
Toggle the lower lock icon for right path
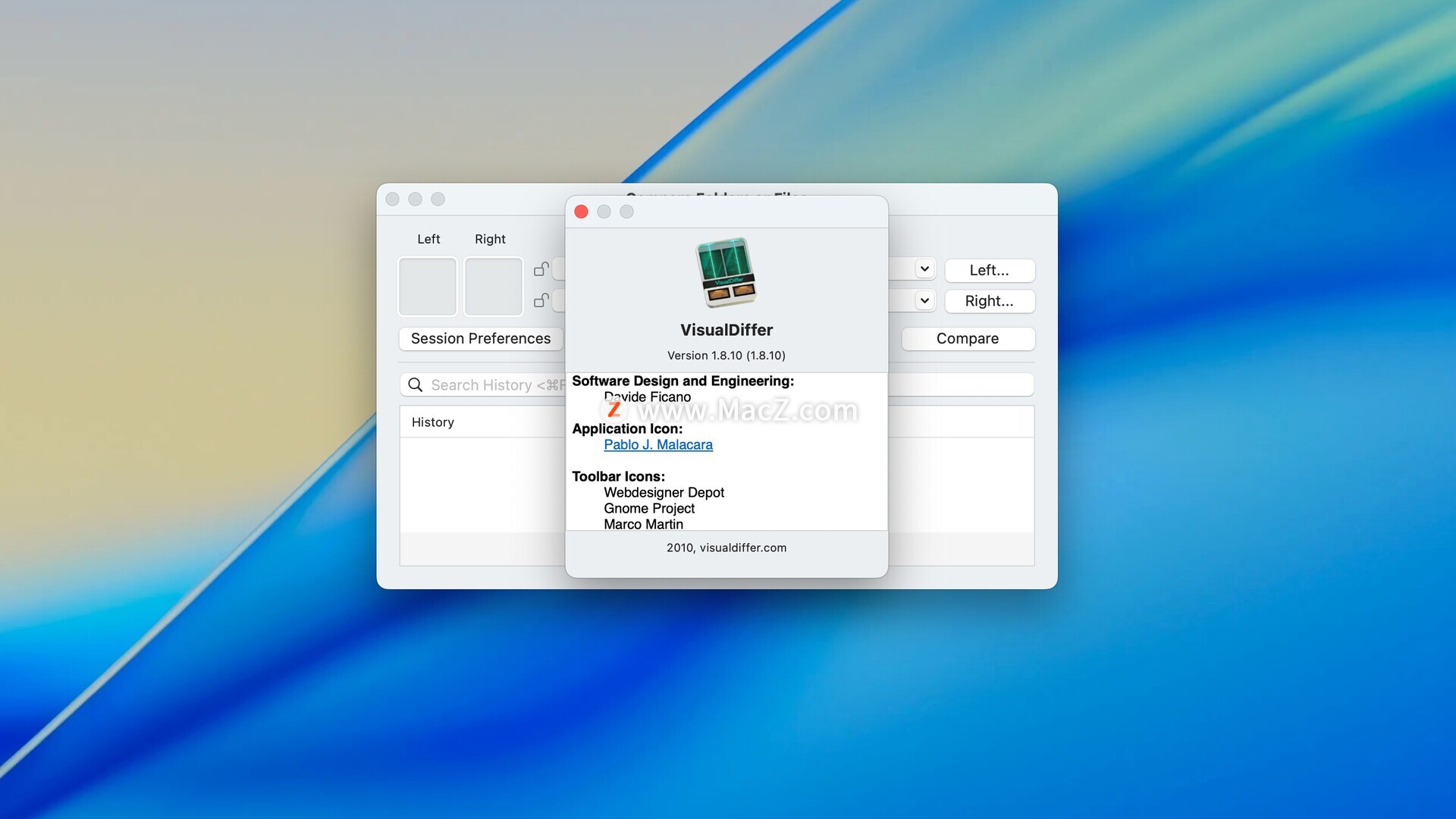click(541, 300)
